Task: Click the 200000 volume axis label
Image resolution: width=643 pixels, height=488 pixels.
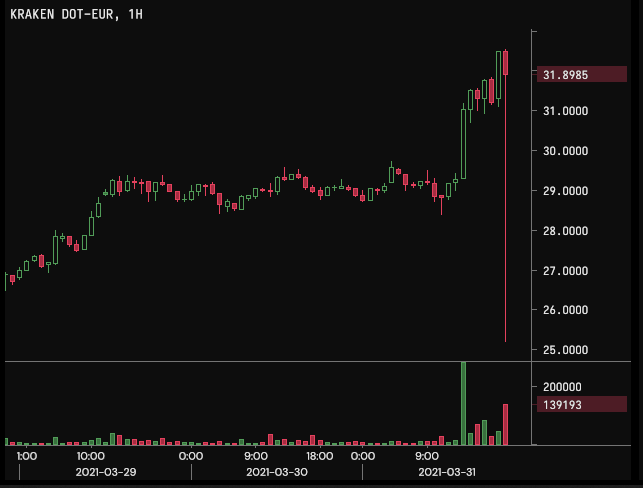Action: tap(562, 387)
